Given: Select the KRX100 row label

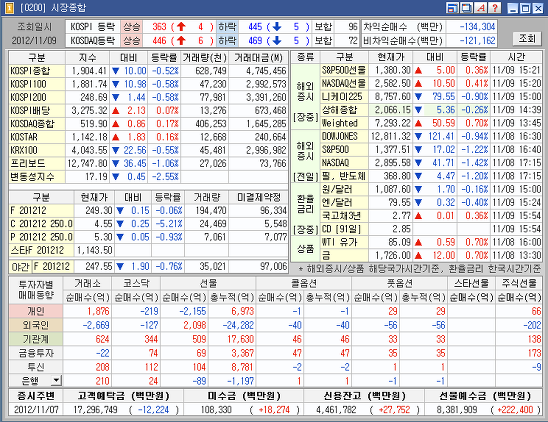Looking at the screenshot, I should point(37,150).
